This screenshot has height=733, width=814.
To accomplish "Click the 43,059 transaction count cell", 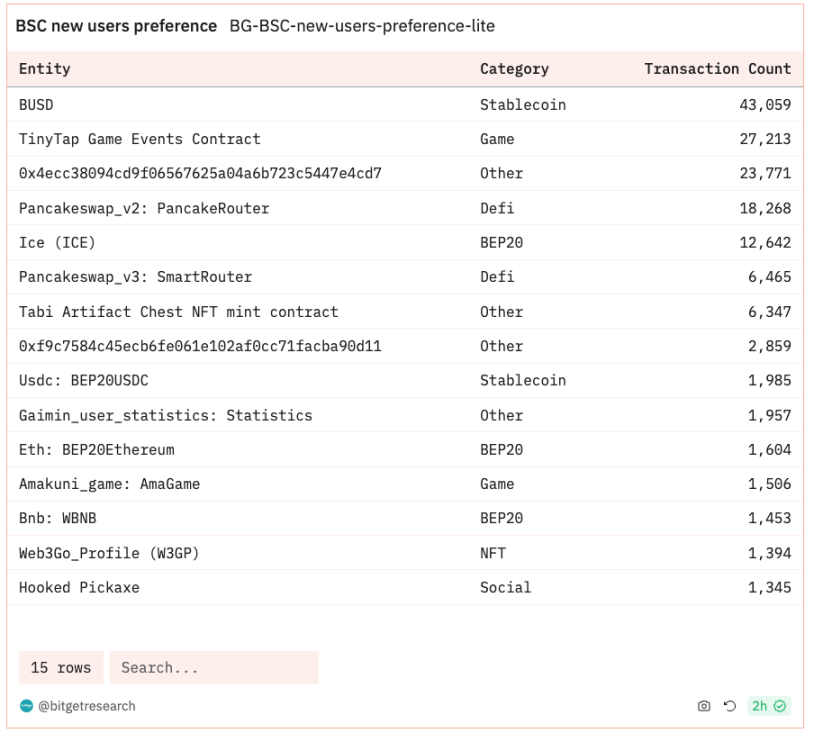I will coord(765,105).
